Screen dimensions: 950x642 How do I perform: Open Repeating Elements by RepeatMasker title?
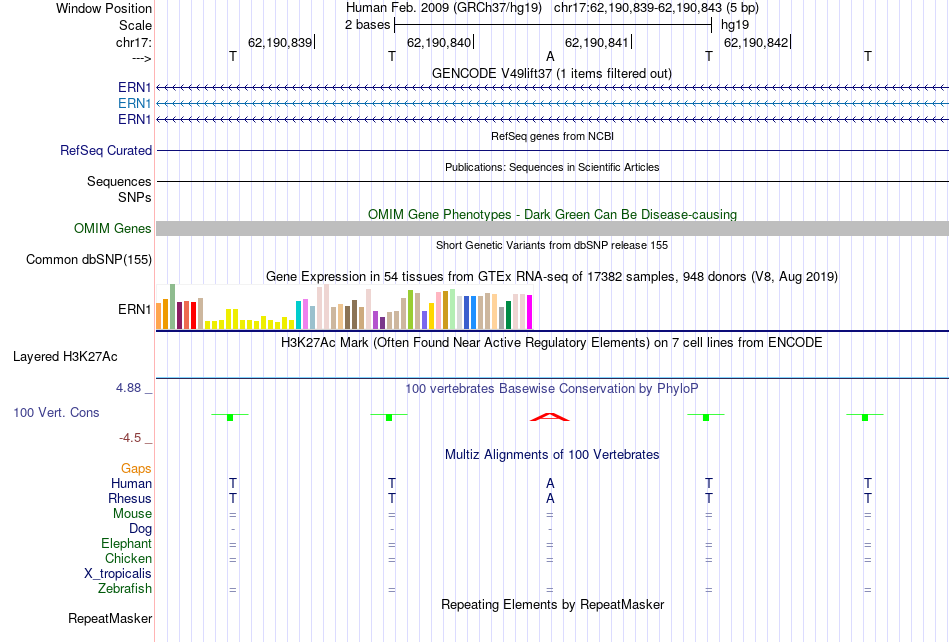click(x=553, y=604)
